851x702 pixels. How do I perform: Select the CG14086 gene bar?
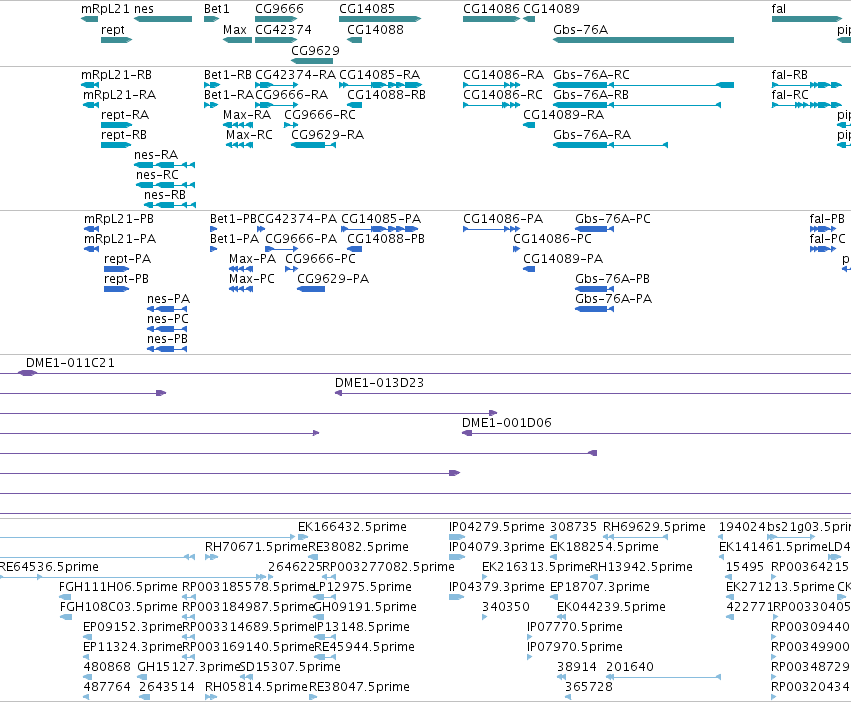(491, 19)
